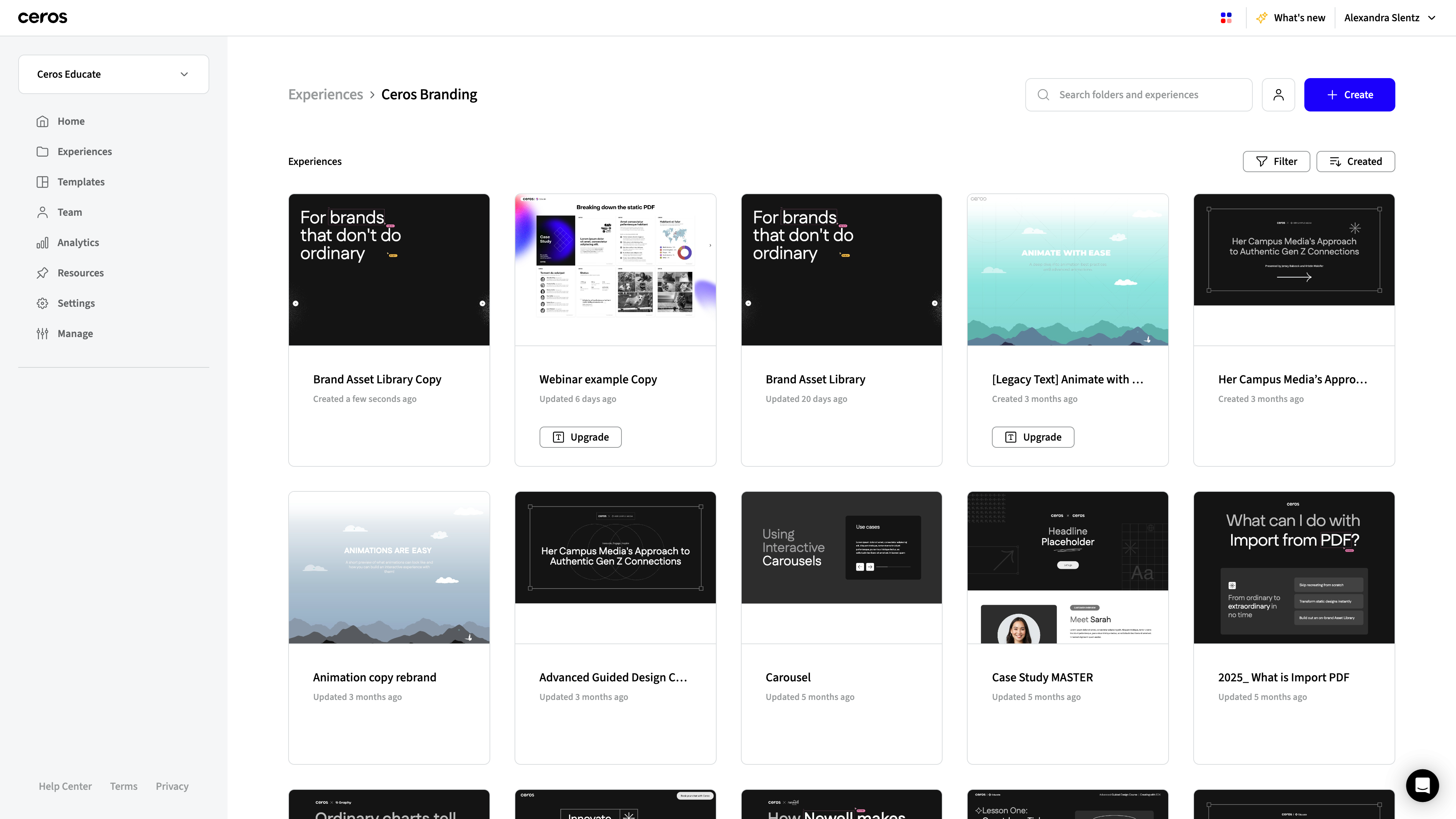Click the Resources pin icon
The image size is (1456, 819).
coord(42,273)
